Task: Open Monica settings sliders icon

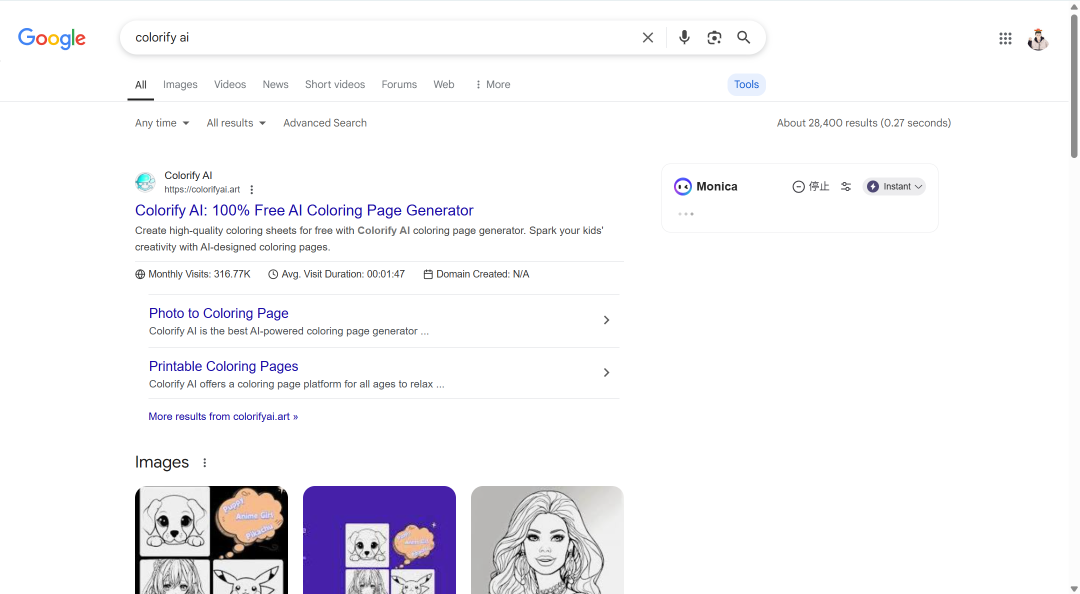Action: 846,186
